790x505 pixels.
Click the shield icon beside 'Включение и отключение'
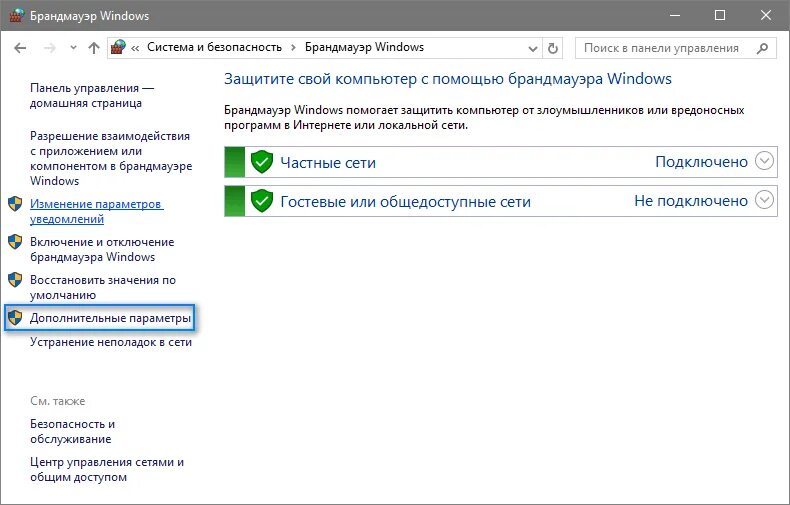coord(15,241)
